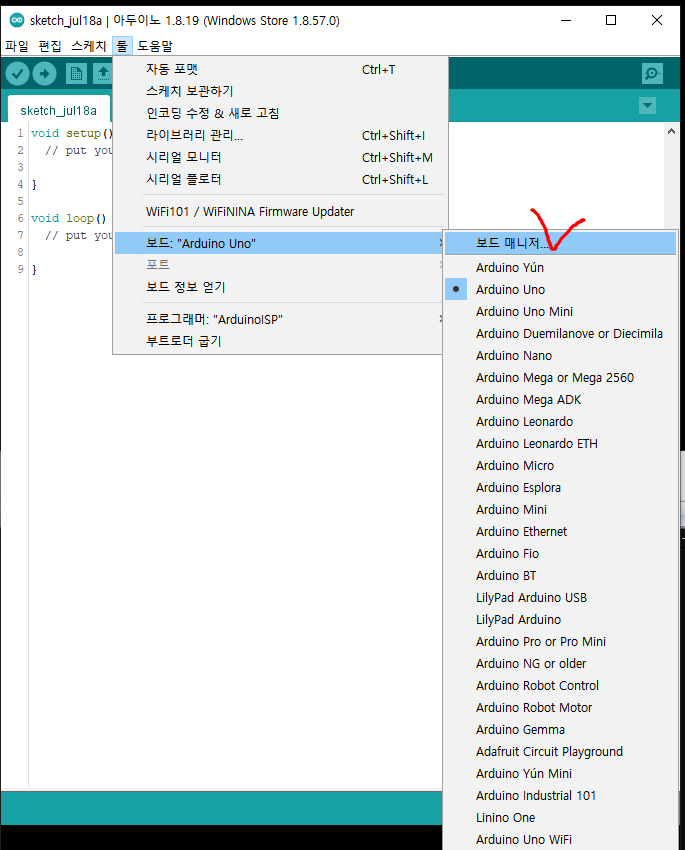685x850 pixels.
Task: Select Arduino Pro or Pro Mini
Action: (560, 641)
